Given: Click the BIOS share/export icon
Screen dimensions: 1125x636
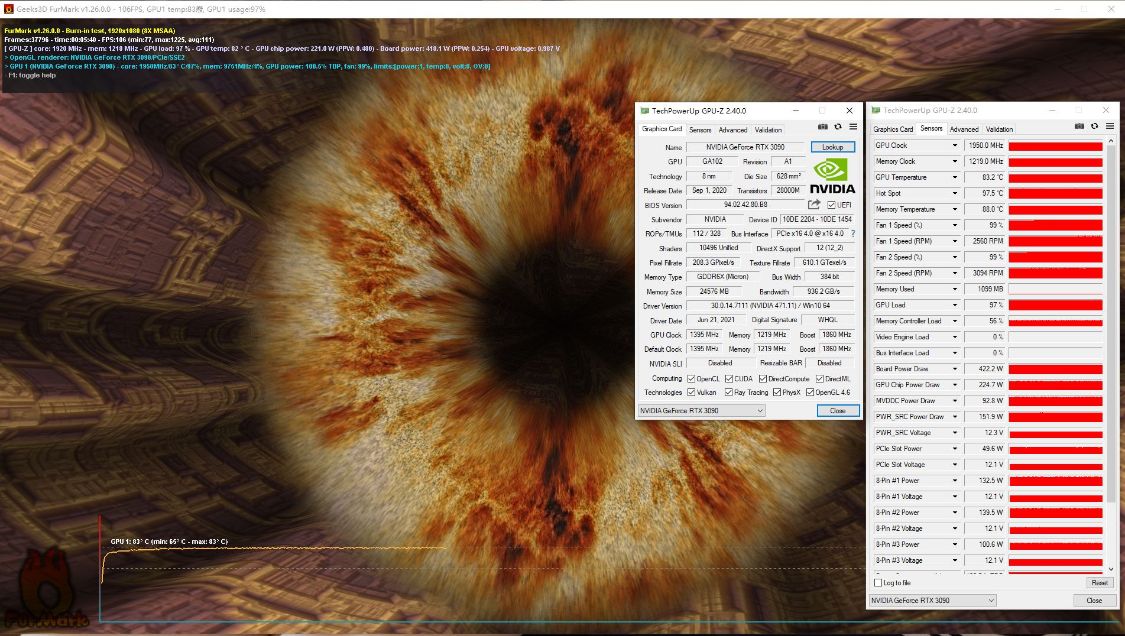Looking at the screenshot, I should 814,205.
